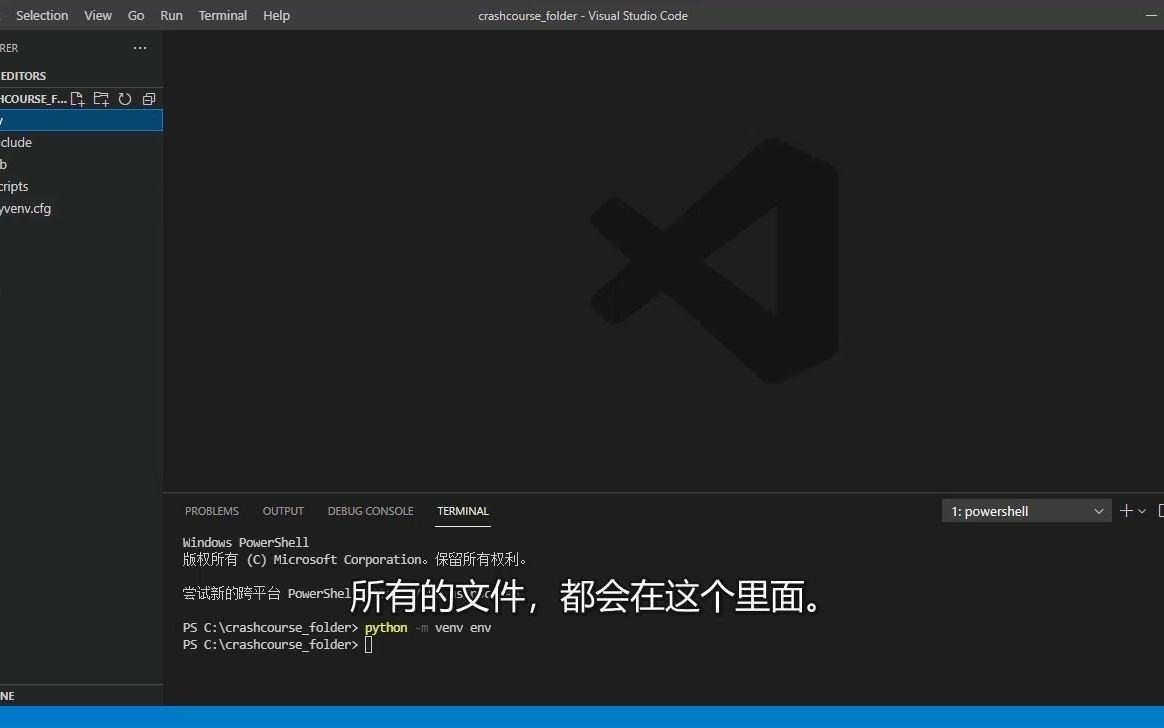Open the Explorer More Actions menu
This screenshot has height=728, width=1164.
[x=139, y=47]
